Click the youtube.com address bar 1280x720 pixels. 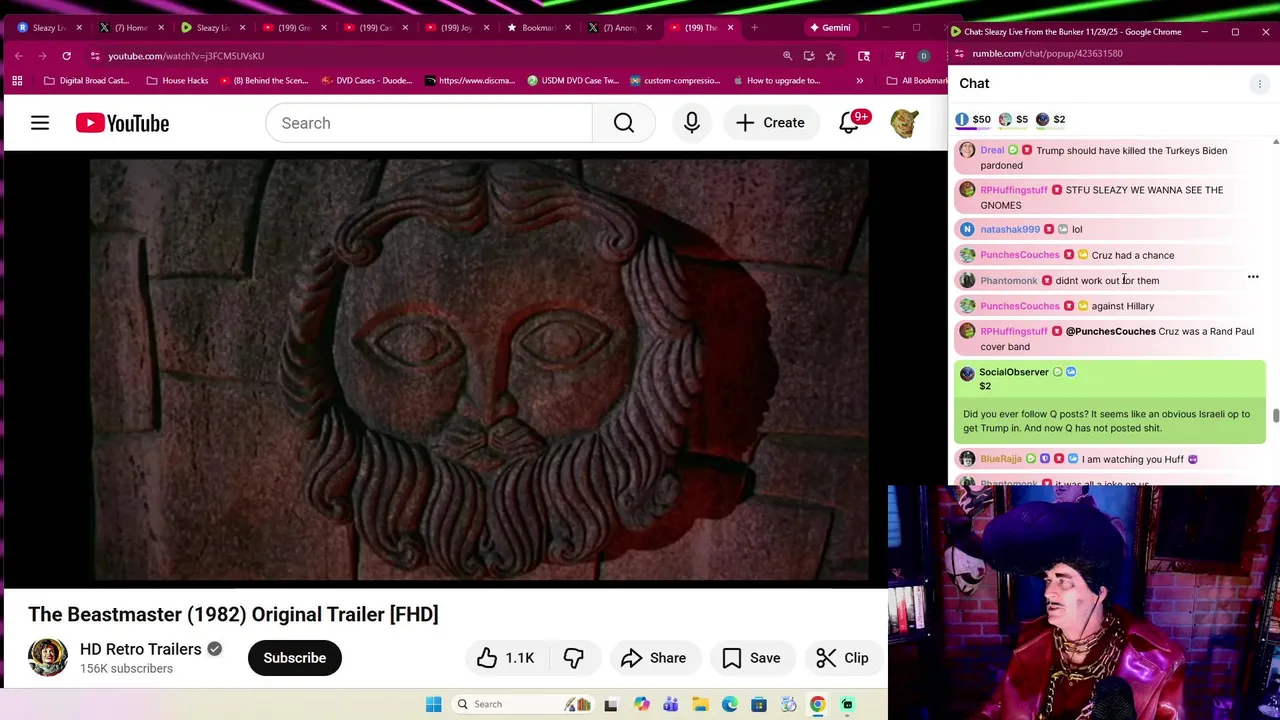click(x=430, y=56)
